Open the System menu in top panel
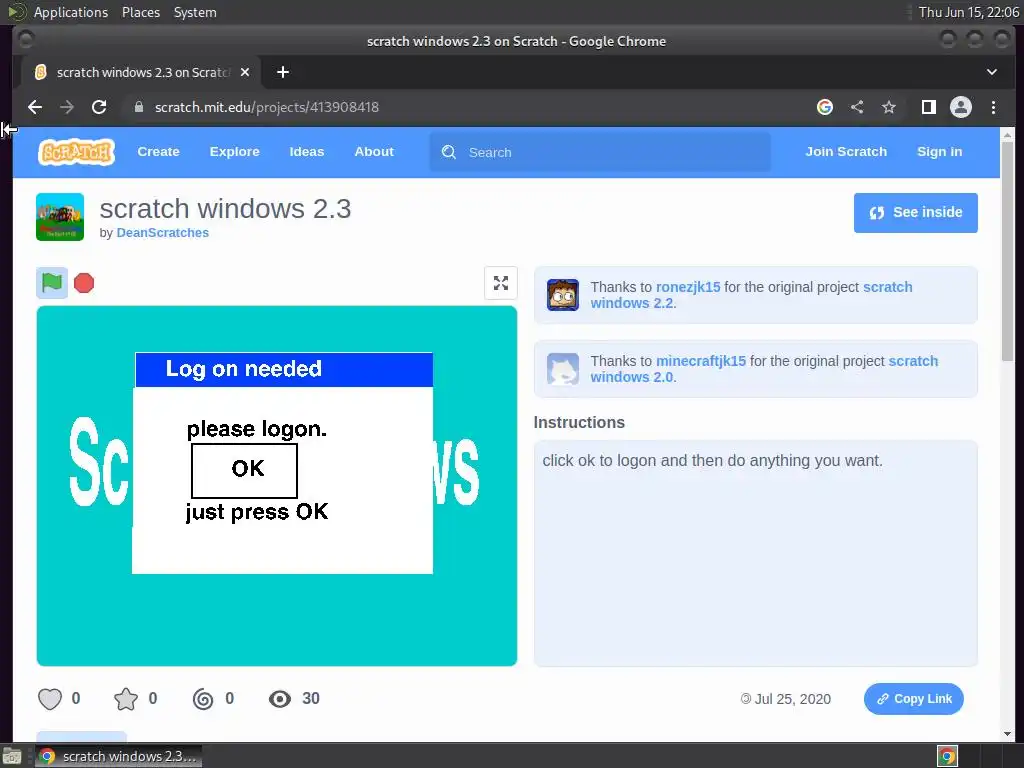1024x768 pixels. [x=195, y=12]
